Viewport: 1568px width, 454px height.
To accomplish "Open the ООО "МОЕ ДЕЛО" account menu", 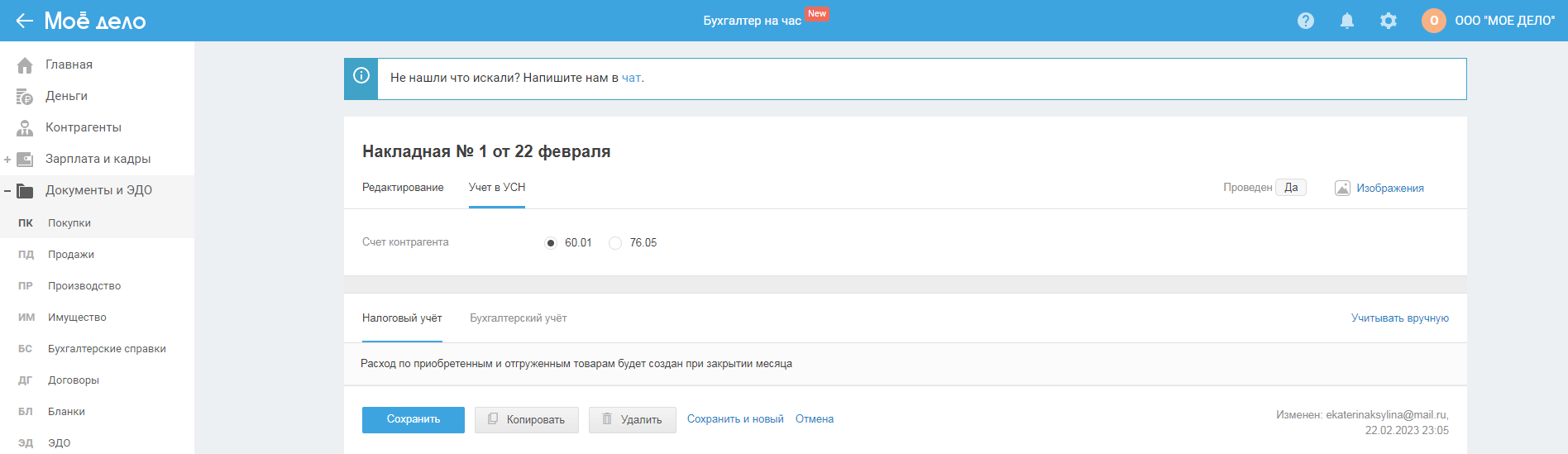I will 1504,21.
